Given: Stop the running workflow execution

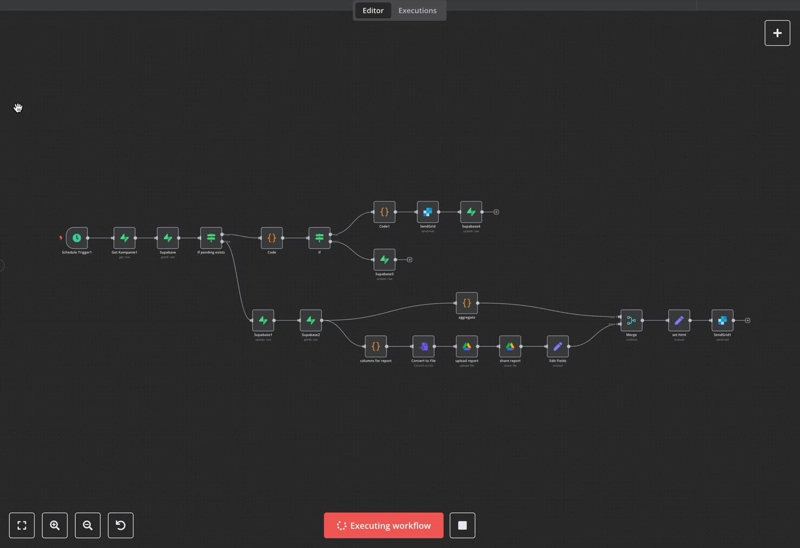Looking at the screenshot, I should (462, 525).
